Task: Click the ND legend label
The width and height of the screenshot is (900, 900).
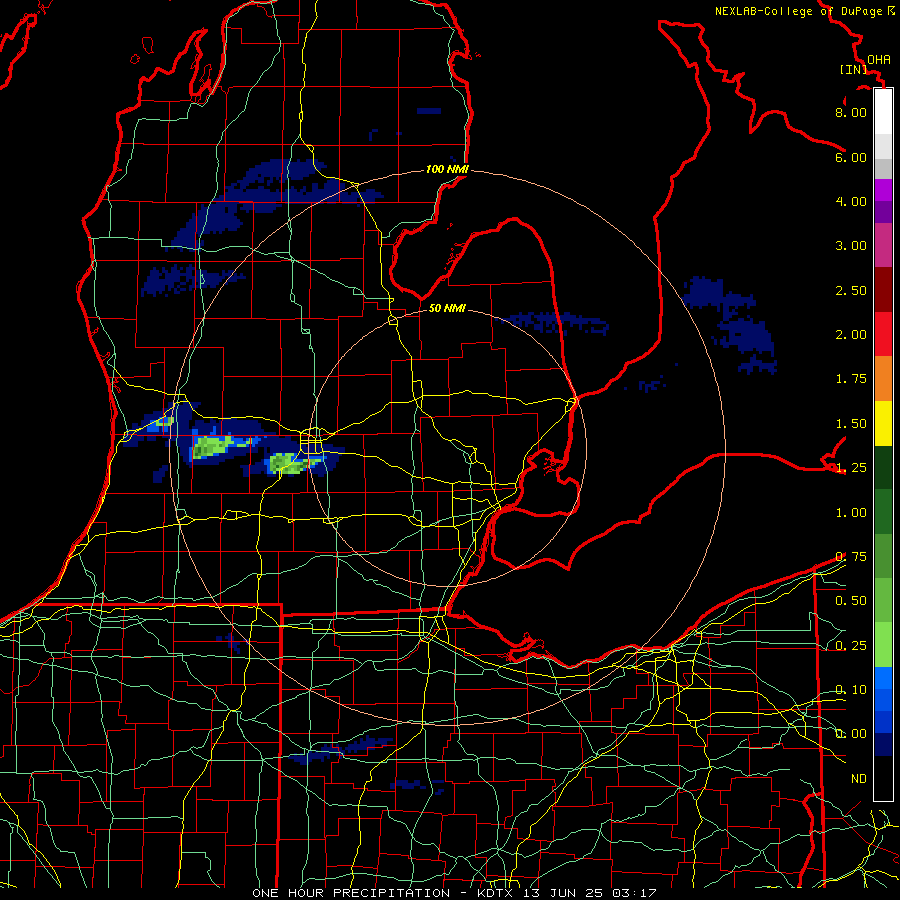Action: tap(859, 779)
